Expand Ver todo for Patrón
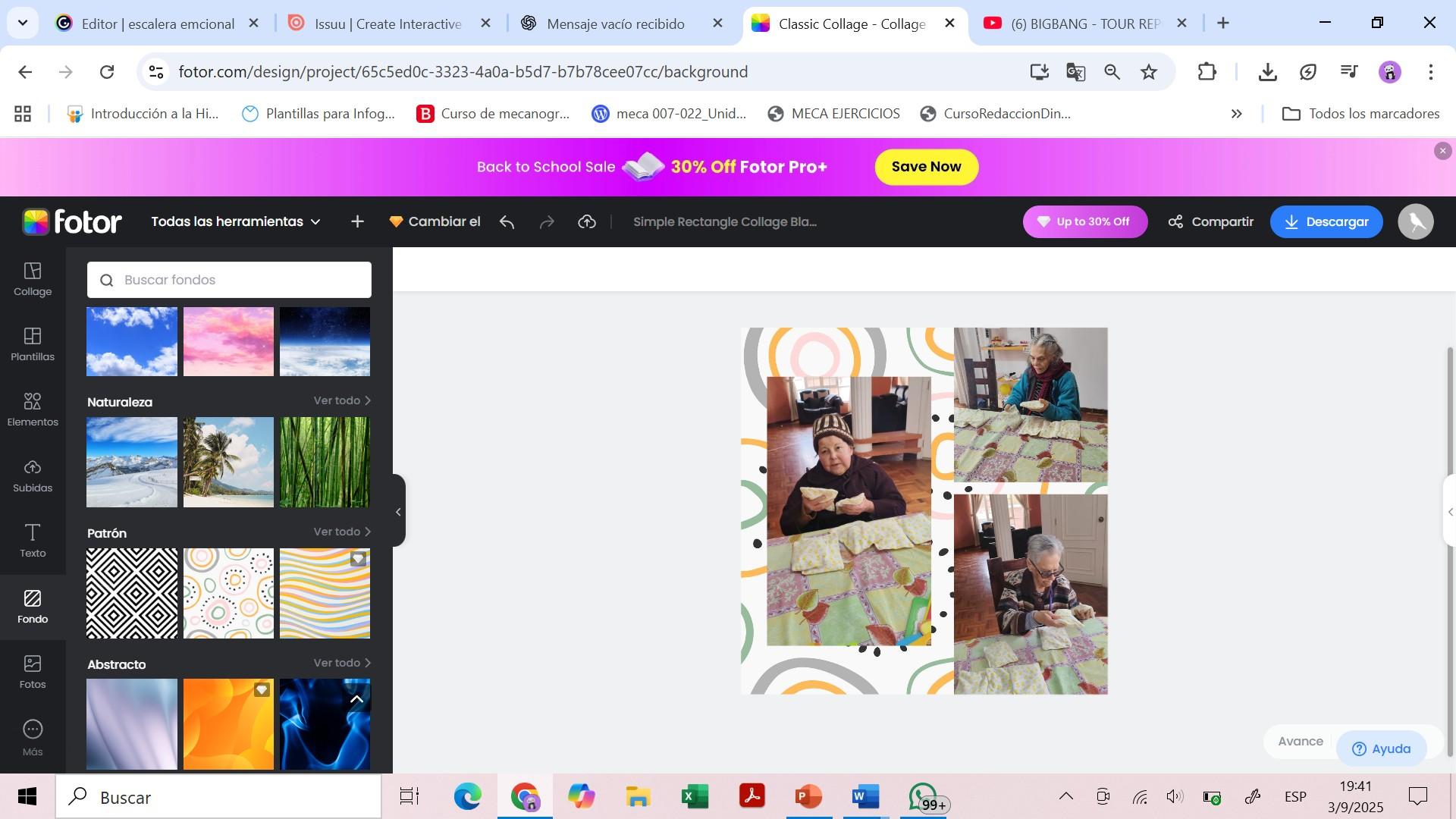The image size is (1456, 819). [342, 532]
